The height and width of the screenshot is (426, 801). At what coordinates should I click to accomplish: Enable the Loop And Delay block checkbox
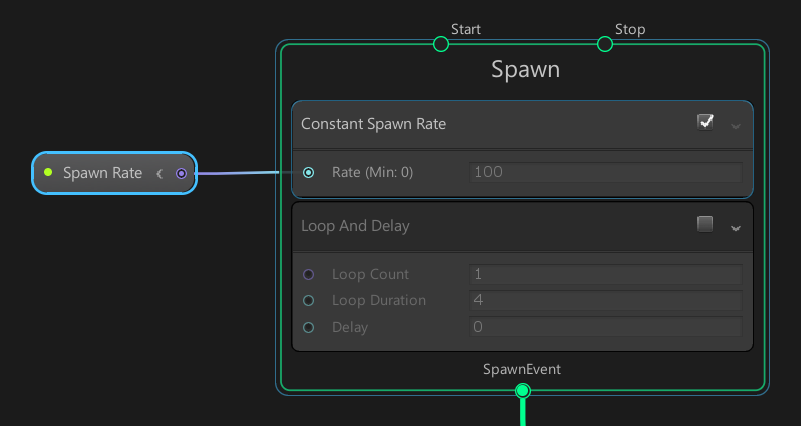(x=705, y=225)
